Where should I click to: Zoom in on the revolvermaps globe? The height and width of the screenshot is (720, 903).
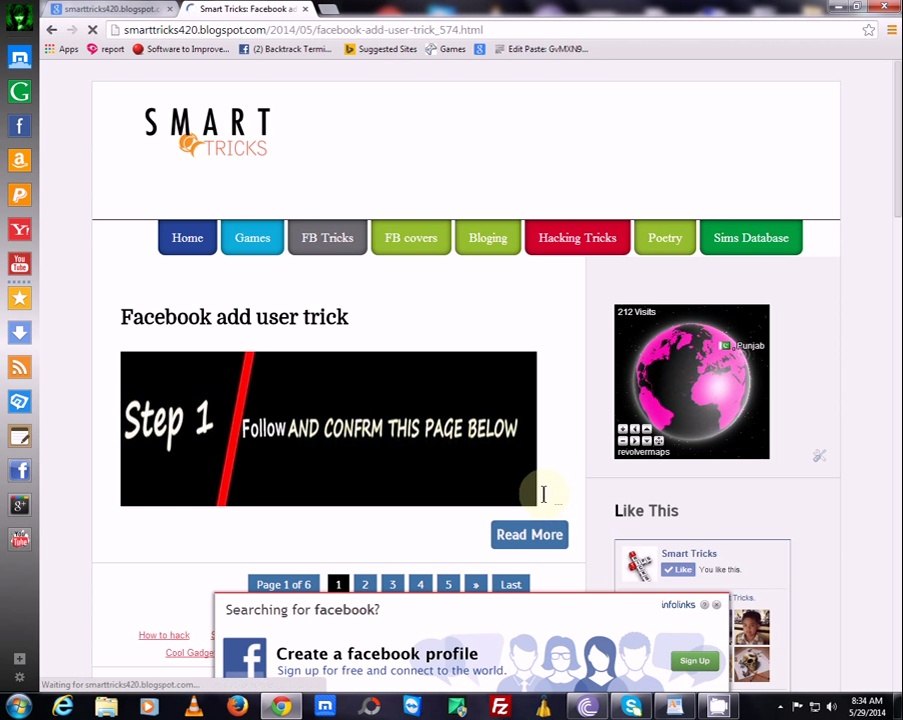(623, 429)
